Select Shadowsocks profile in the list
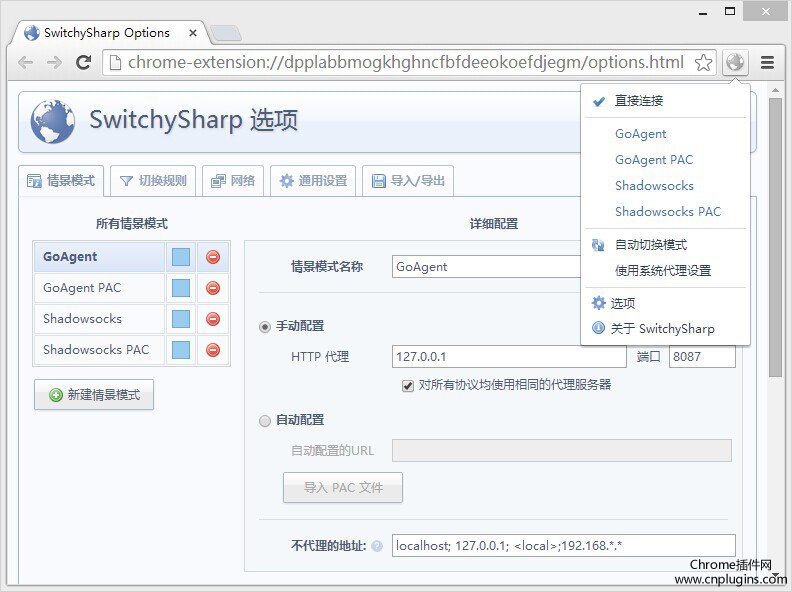Viewport: 792px width, 592px height. 100,319
